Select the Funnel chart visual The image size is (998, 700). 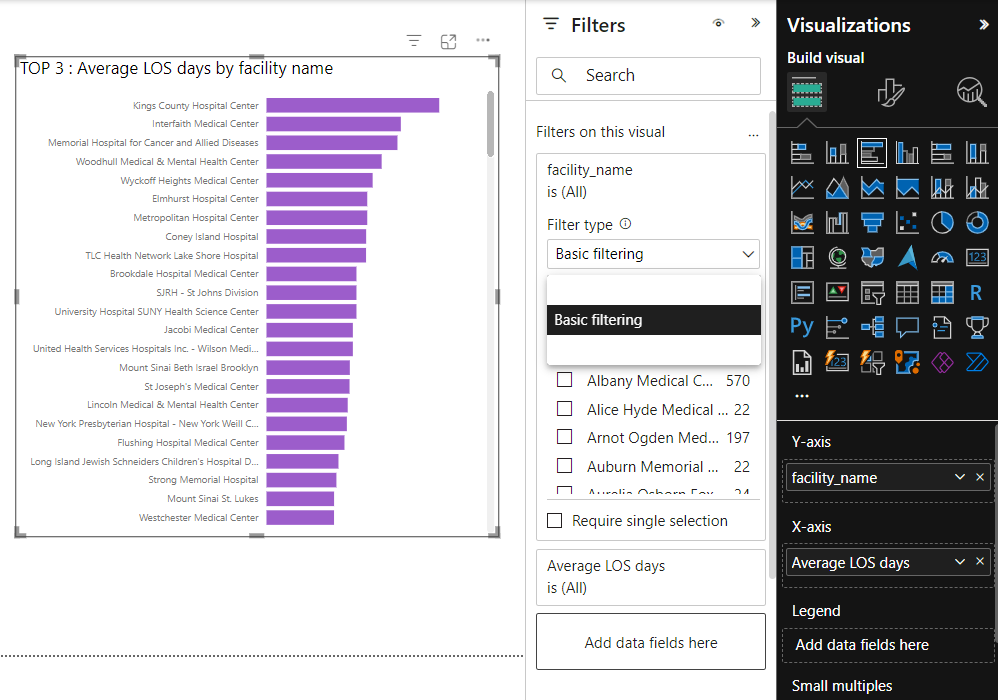tap(872, 223)
